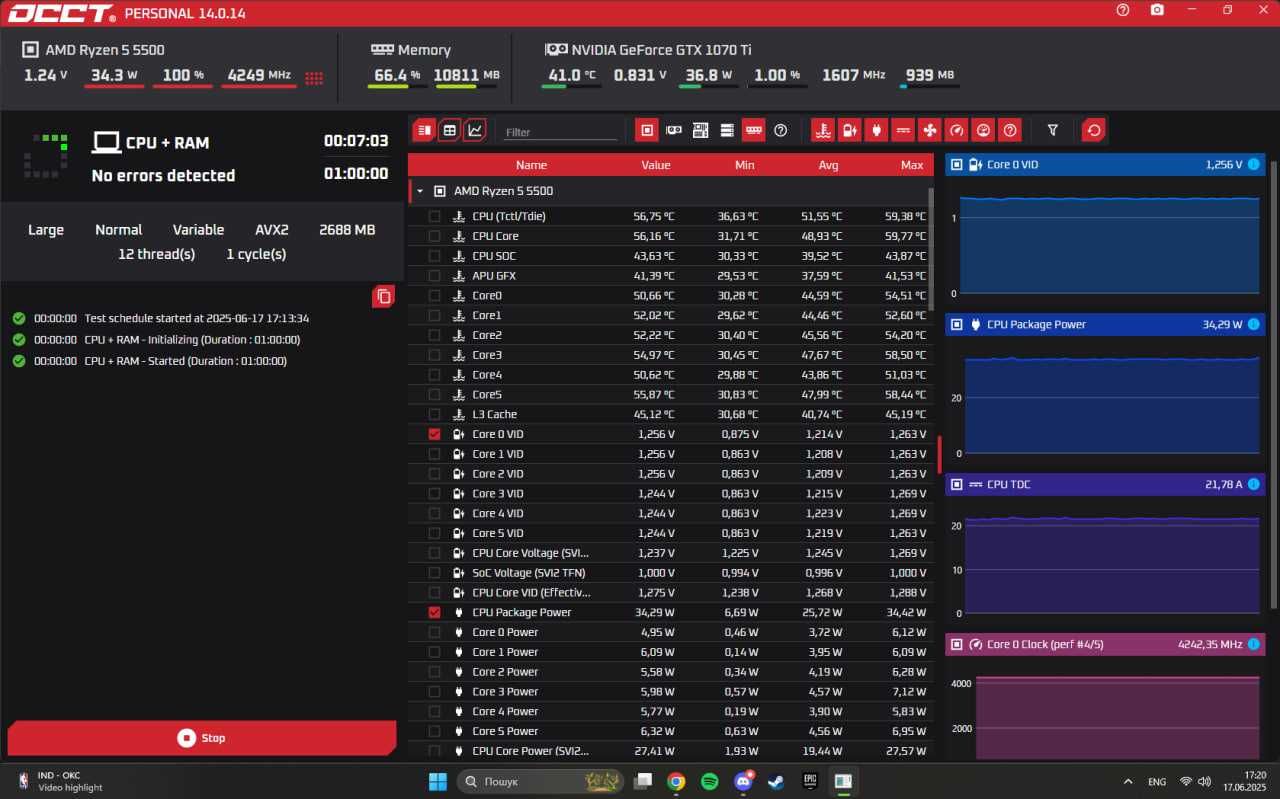Uncheck the Core 0 VID checkbox

pyautogui.click(x=434, y=434)
